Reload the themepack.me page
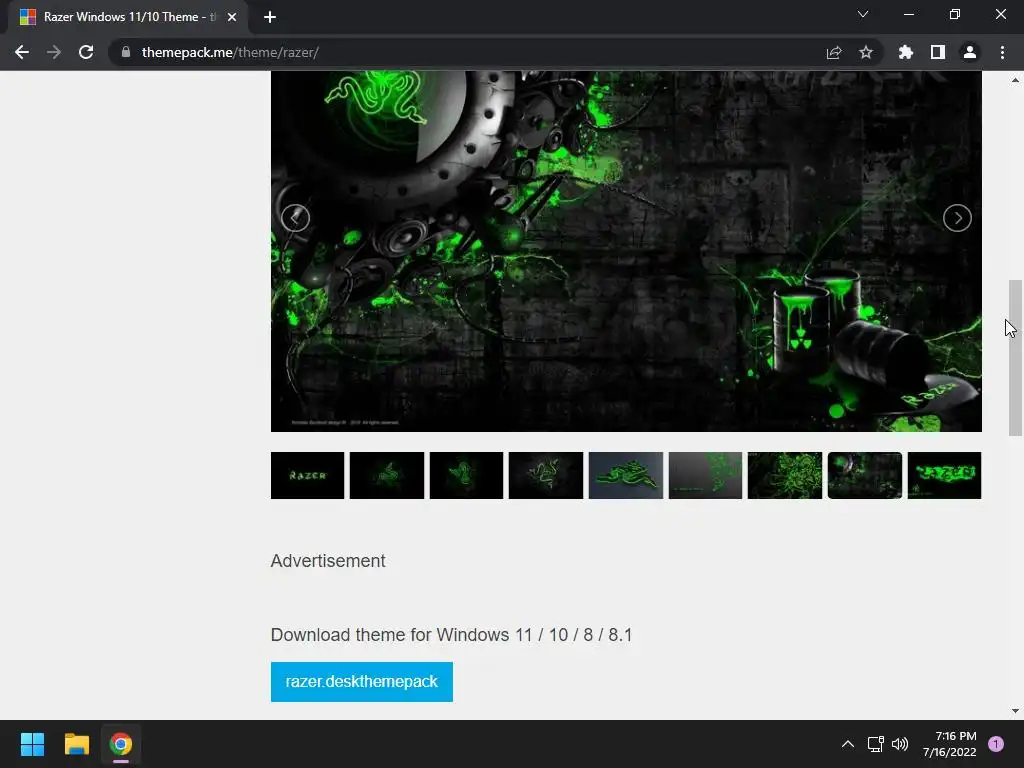 click(x=86, y=52)
